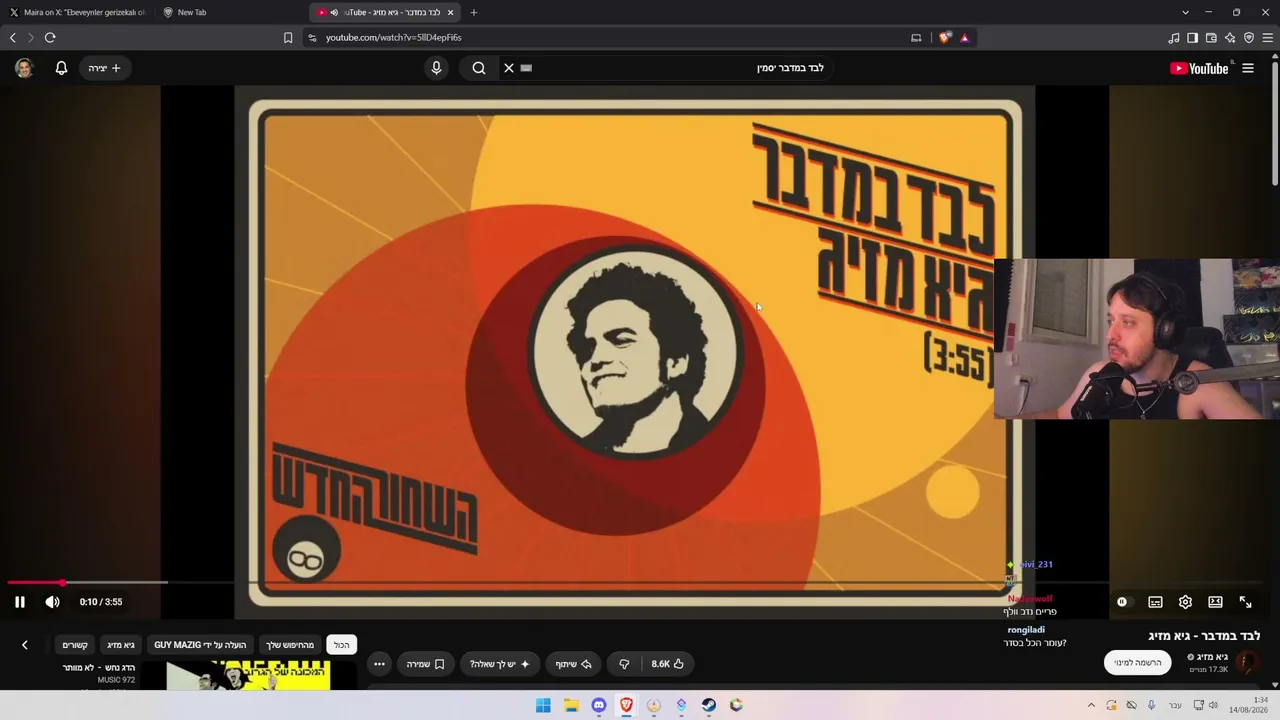Start voice search microphone
The width and height of the screenshot is (1280, 720).
point(436,68)
